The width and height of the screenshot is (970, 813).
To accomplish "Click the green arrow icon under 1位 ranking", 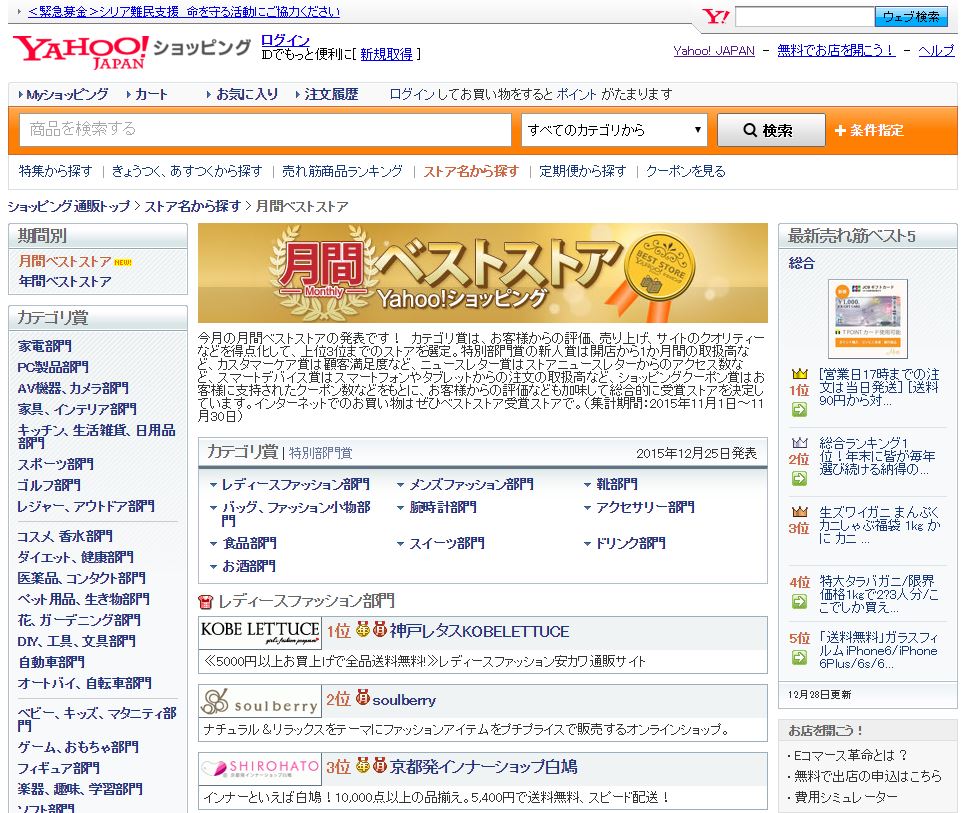I will (x=799, y=409).
